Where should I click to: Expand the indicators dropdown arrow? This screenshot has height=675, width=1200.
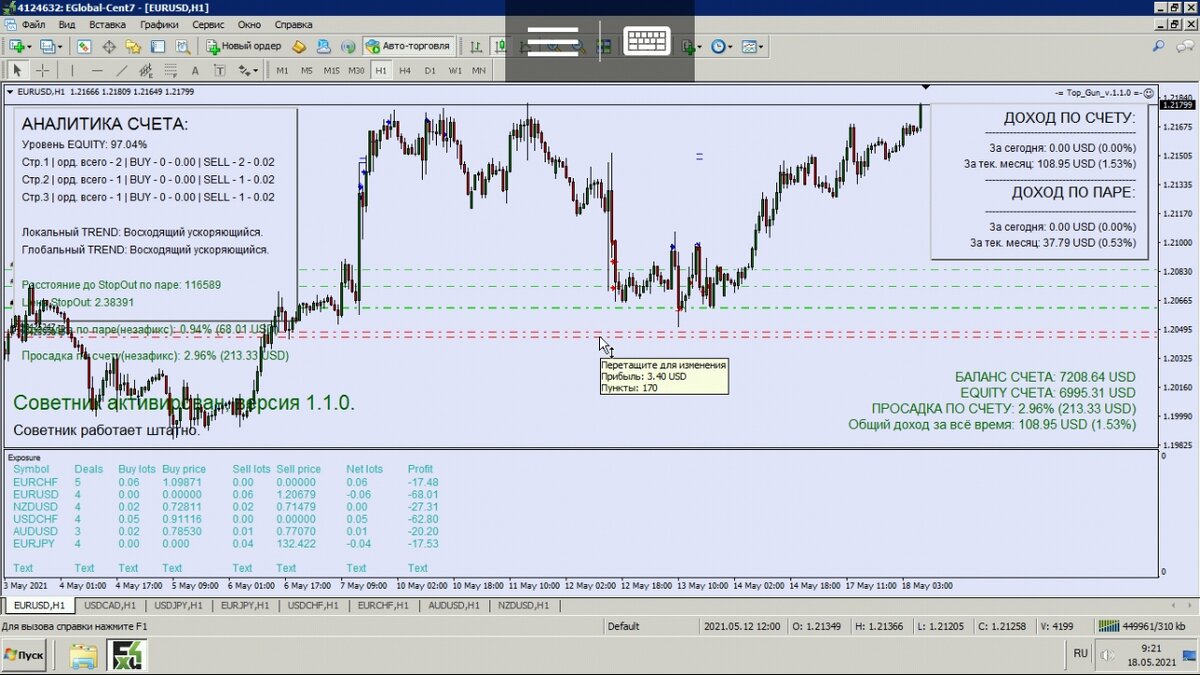point(701,46)
